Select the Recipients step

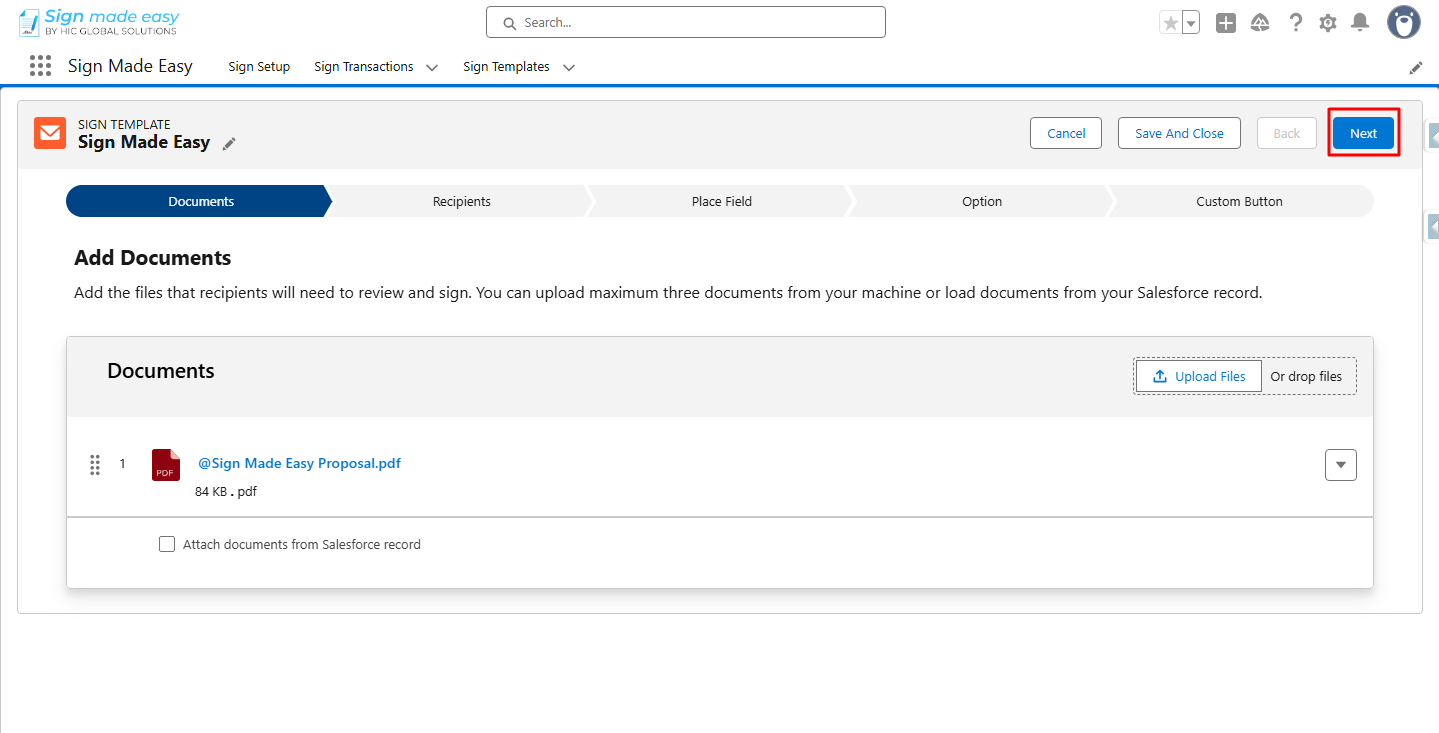point(461,201)
